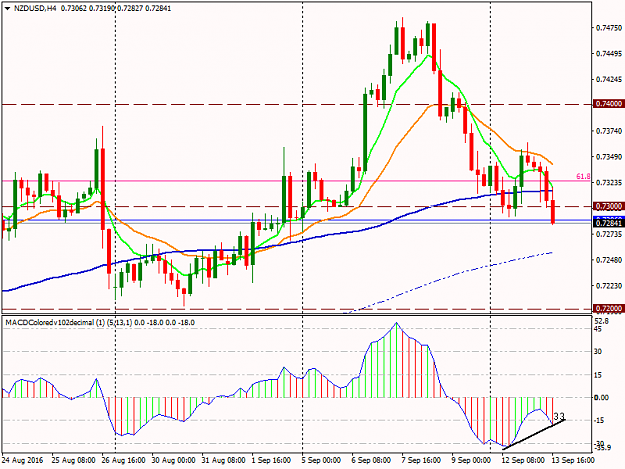This screenshot has height=469, width=625.
Task: Click the MACDColoredv102decimal indicator label
Action: click(100, 322)
